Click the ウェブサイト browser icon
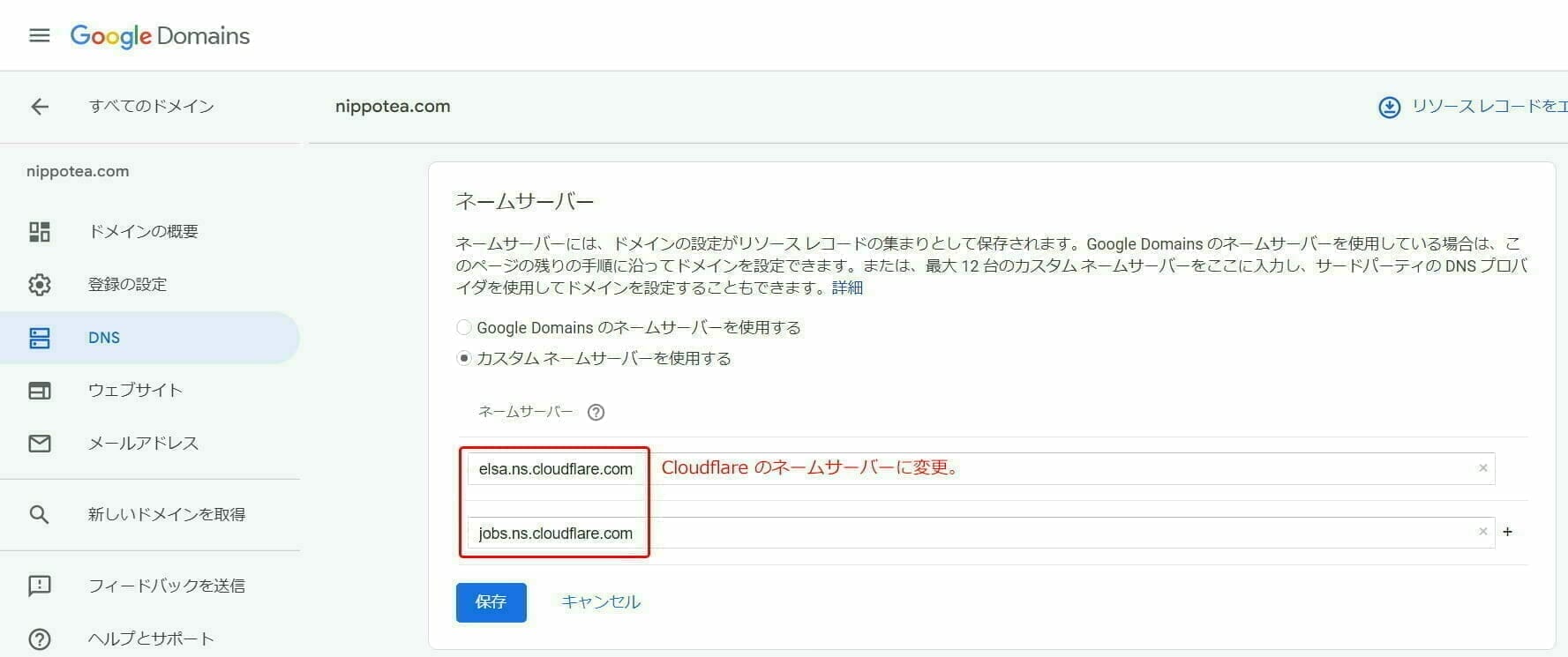 (40, 391)
